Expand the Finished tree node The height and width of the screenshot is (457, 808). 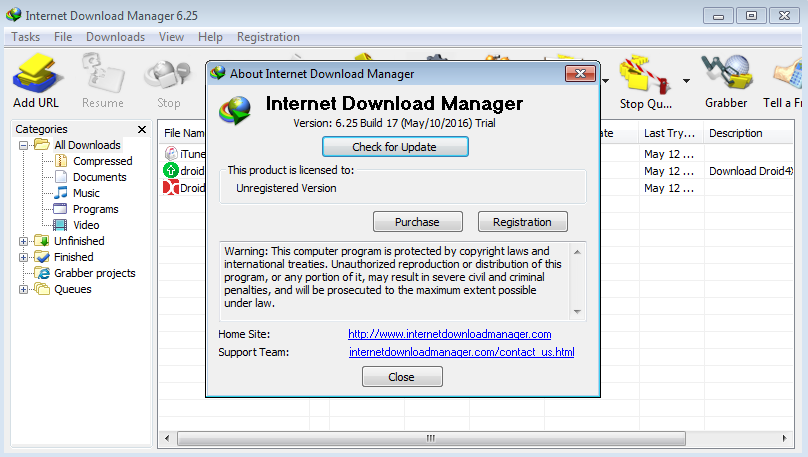(23, 257)
